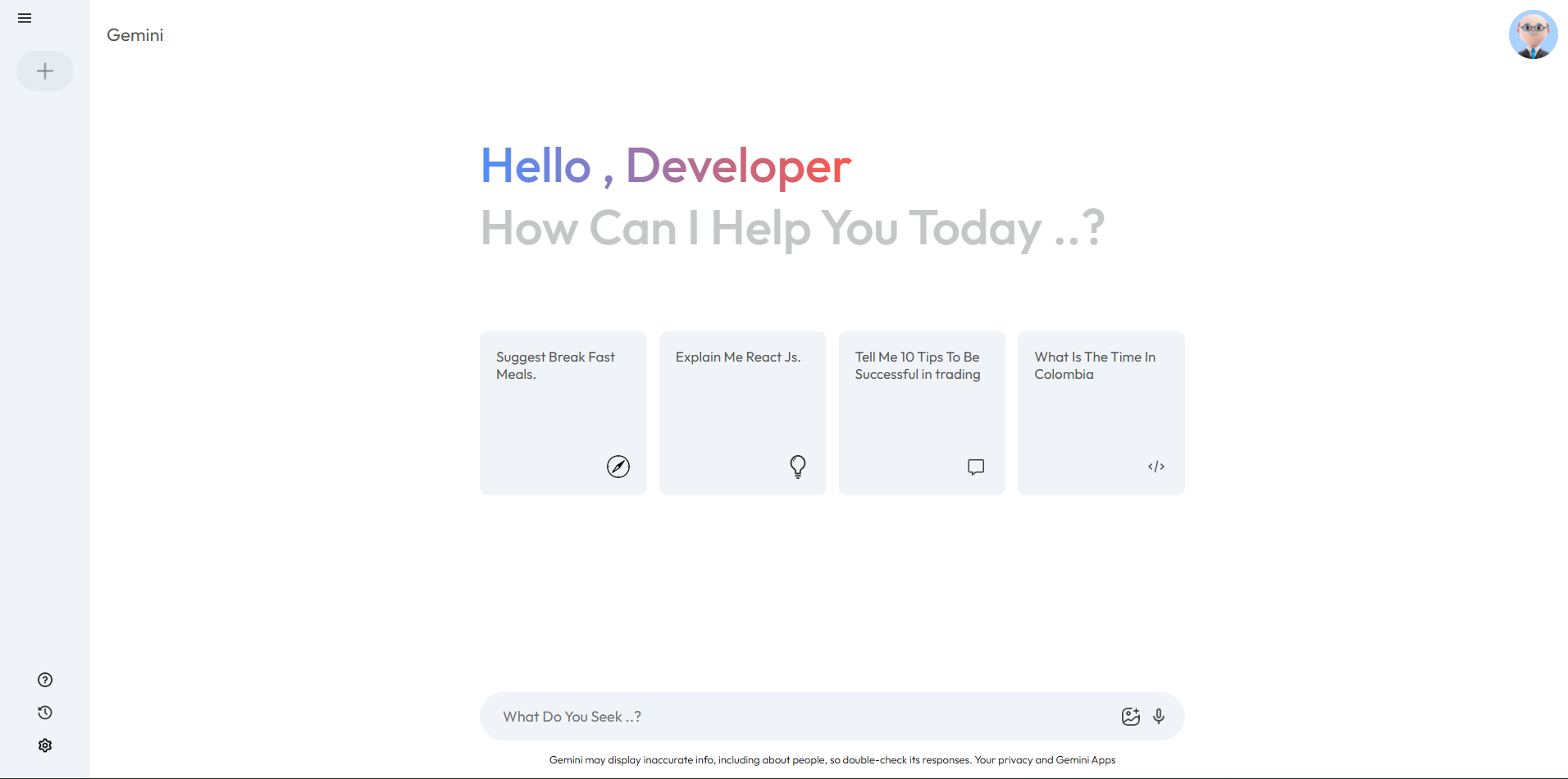Click the How Can I Help You Today text
Image resolution: width=1568 pixels, height=779 pixels.
[792, 229]
